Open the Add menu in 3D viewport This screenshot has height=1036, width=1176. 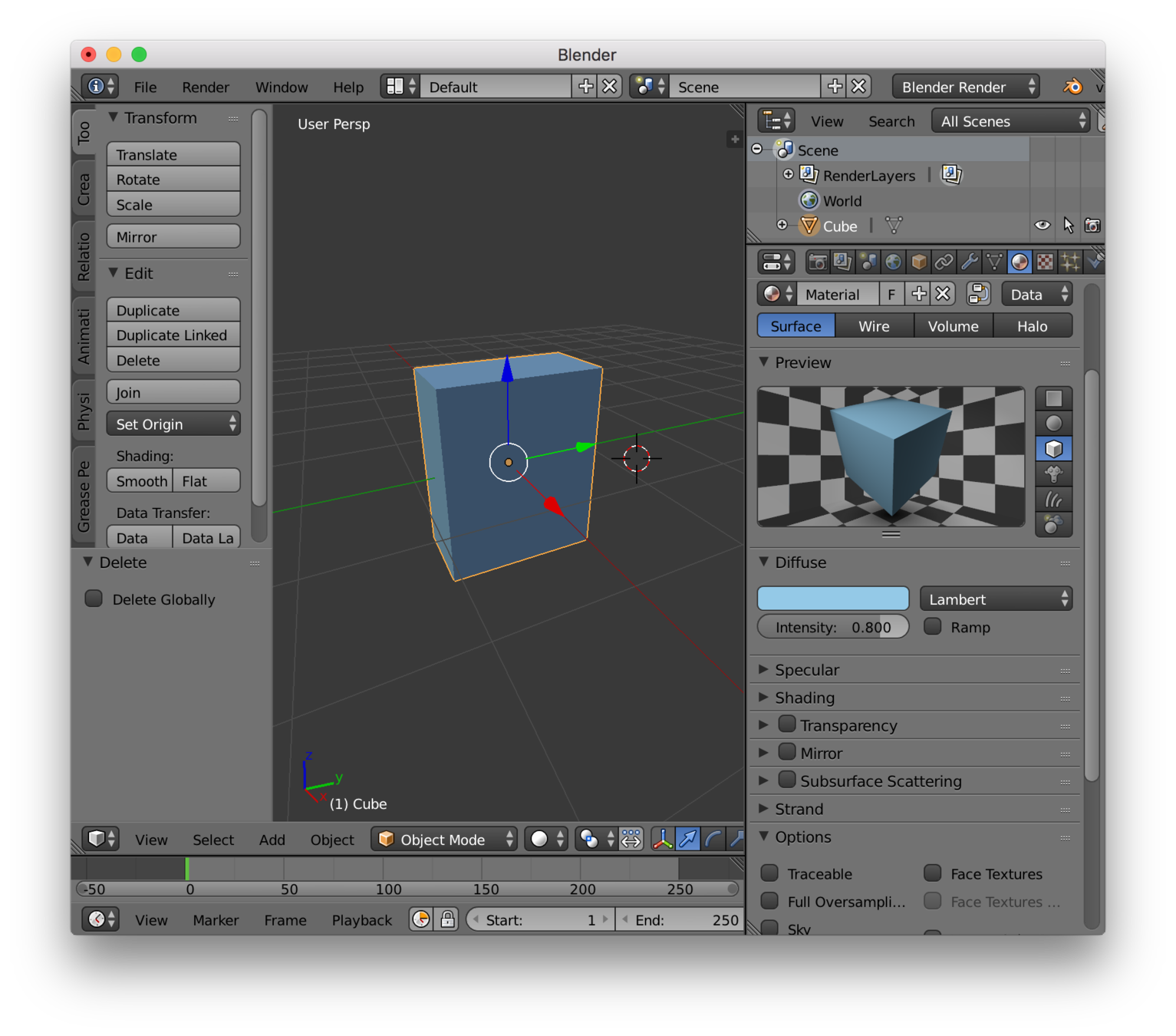272,840
